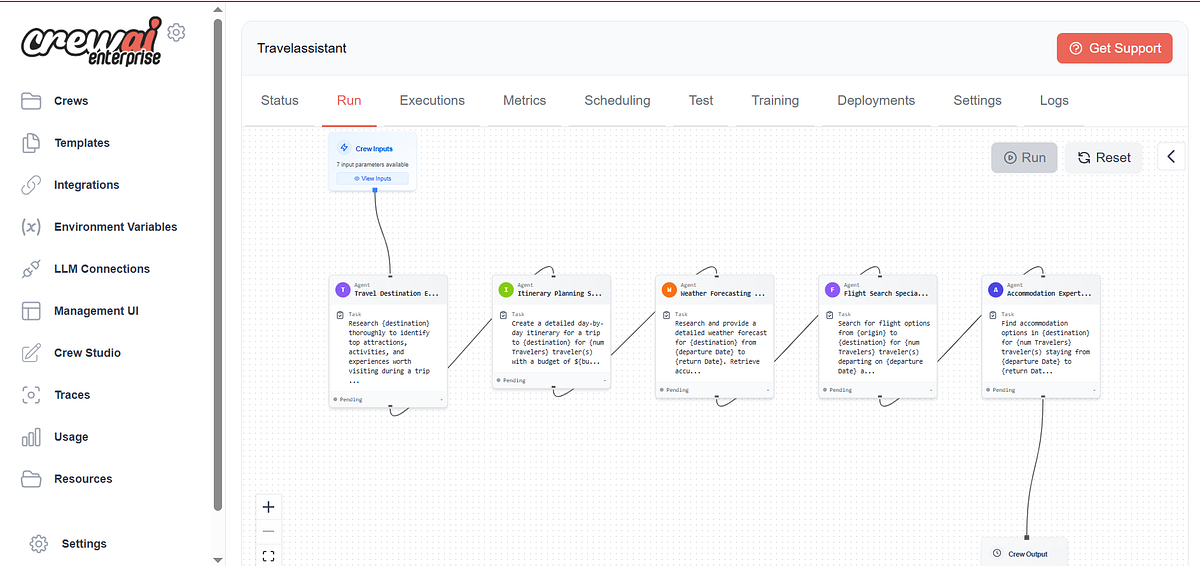
Task: Open the crew Settings tab
Action: pos(977,100)
